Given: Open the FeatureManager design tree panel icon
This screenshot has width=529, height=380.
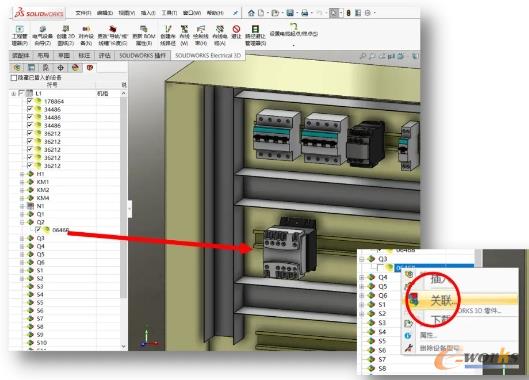Looking at the screenshot, I should coord(17,67).
